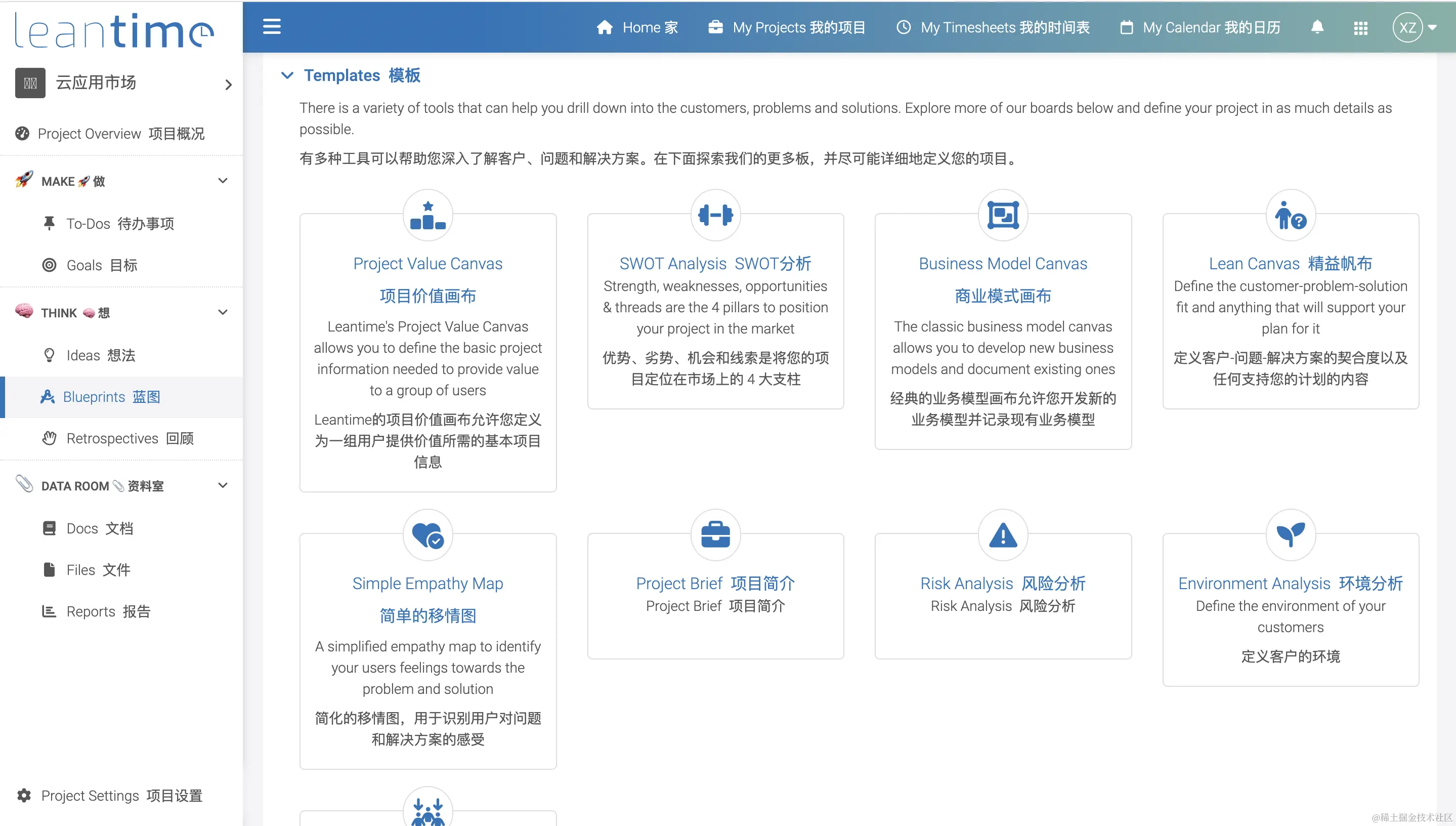The height and width of the screenshot is (826, 1456).
Task: Open the XZ user avatar menu
Action: click(1415, 27)
